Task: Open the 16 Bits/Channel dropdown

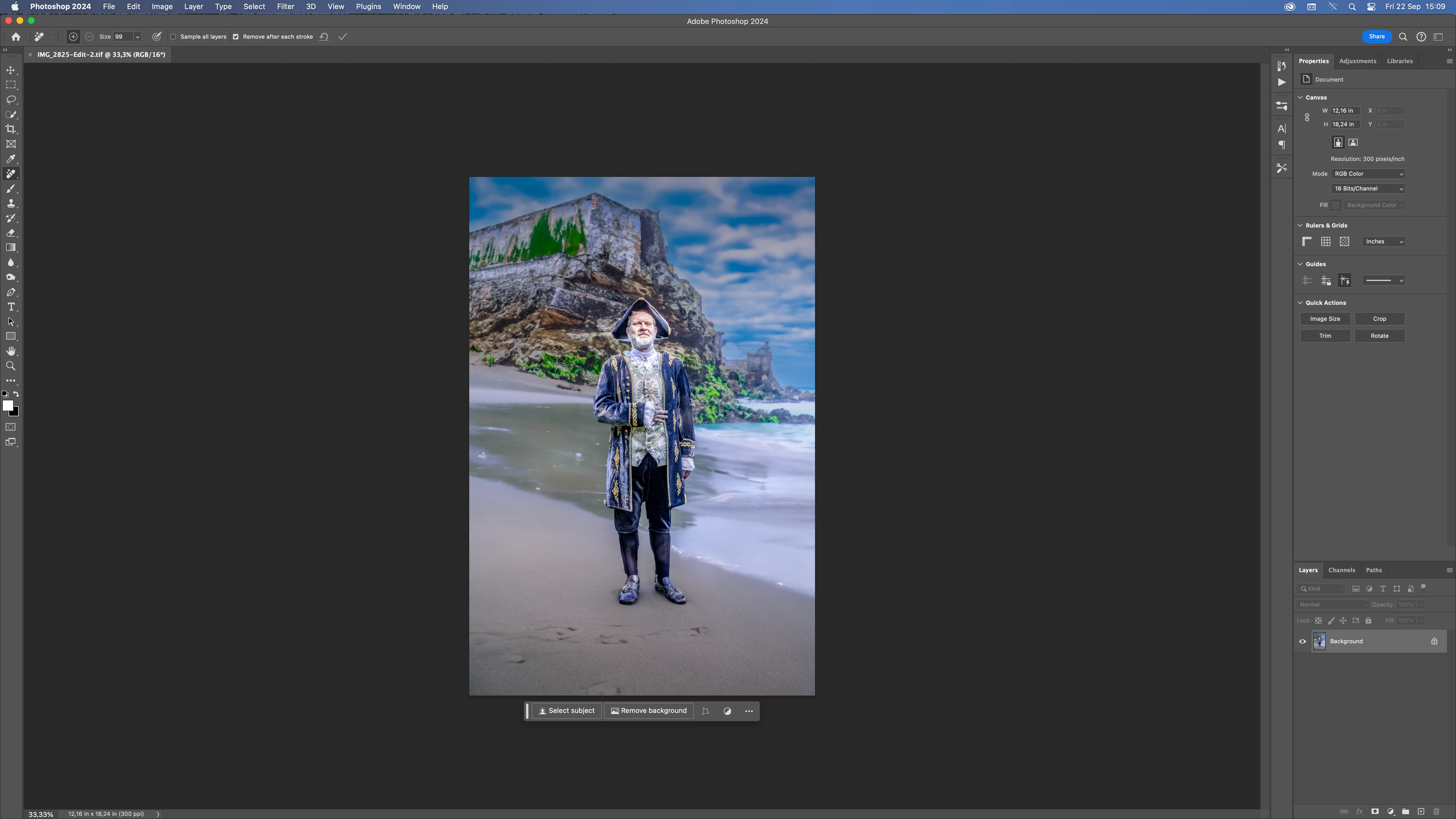Action: pyautogui.click(x=1368, y=188)
